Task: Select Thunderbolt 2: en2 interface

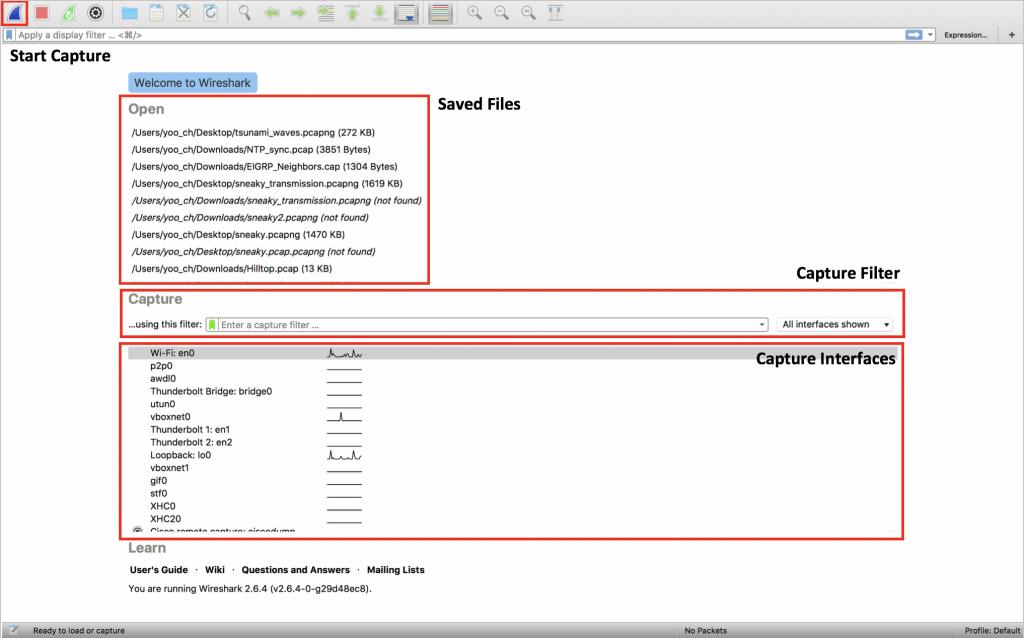Action: click(x=513, y=442)
